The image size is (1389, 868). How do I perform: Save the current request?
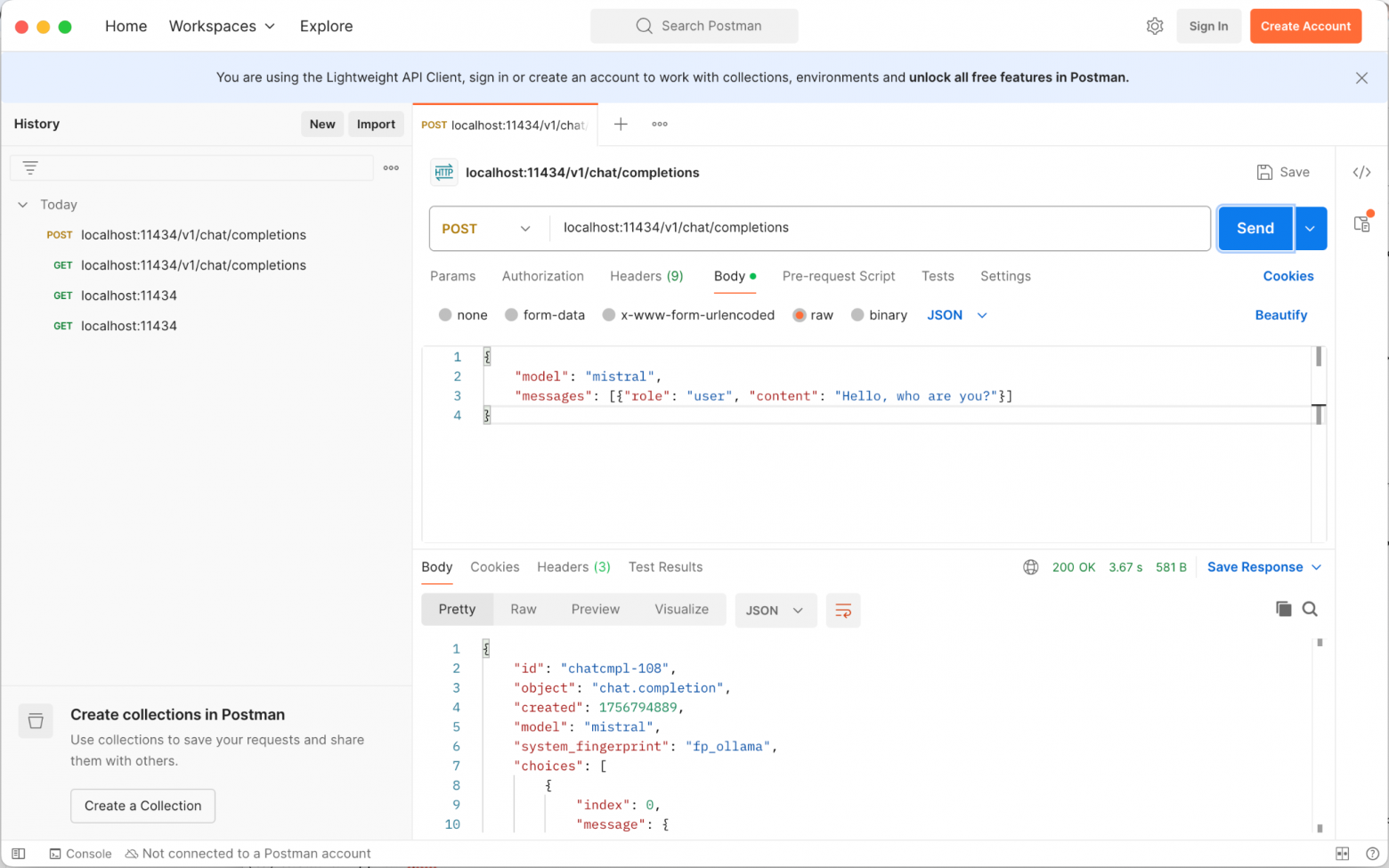point(1283,173)
